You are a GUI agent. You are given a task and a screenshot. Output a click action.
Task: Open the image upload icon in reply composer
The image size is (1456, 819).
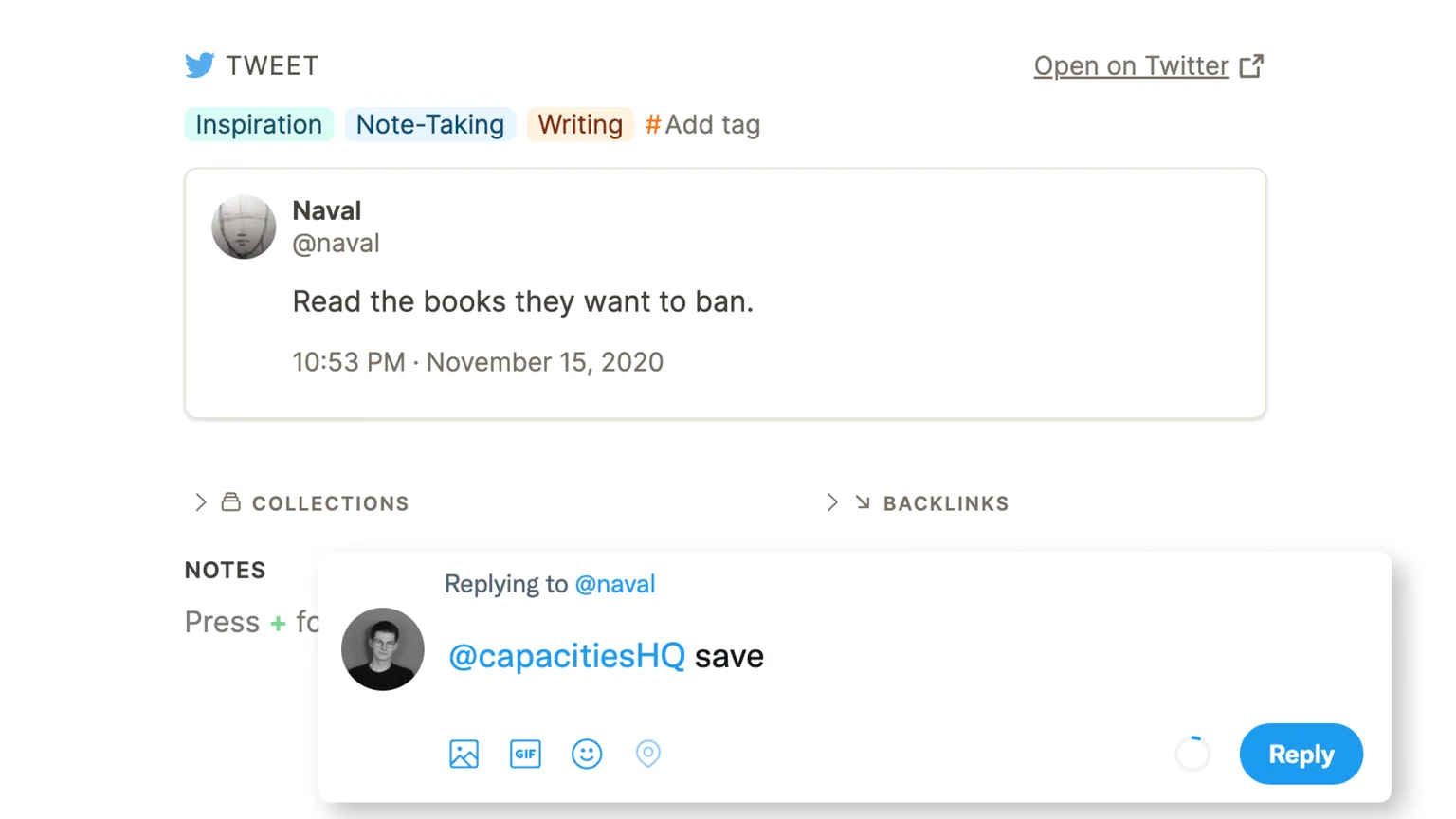(x=464, y=754)
